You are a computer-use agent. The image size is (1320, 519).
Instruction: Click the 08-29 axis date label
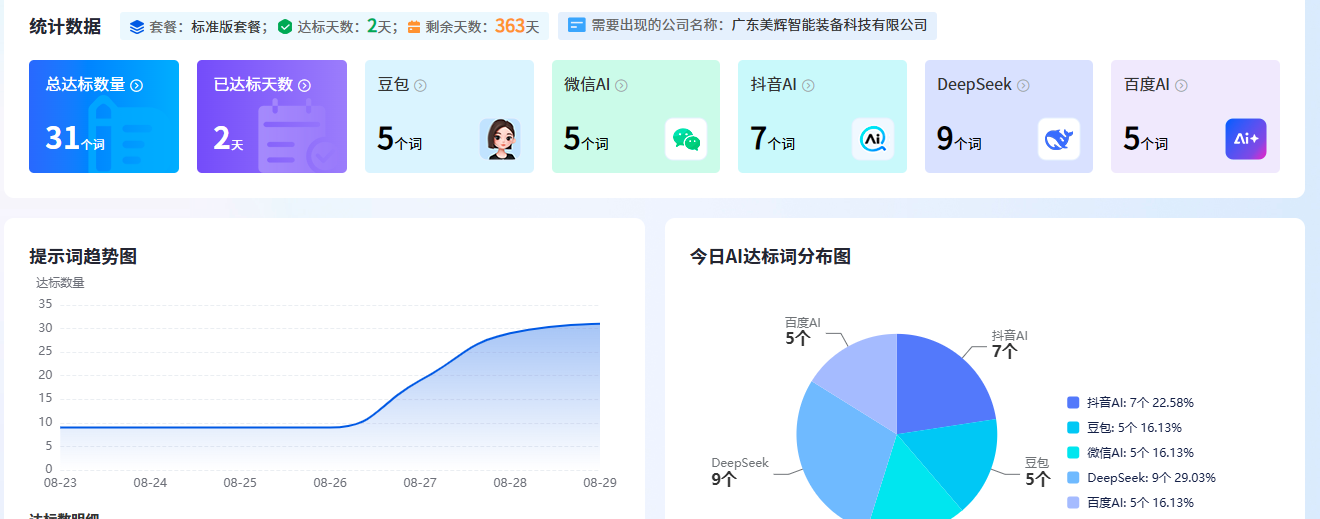[x=600, y=483]
